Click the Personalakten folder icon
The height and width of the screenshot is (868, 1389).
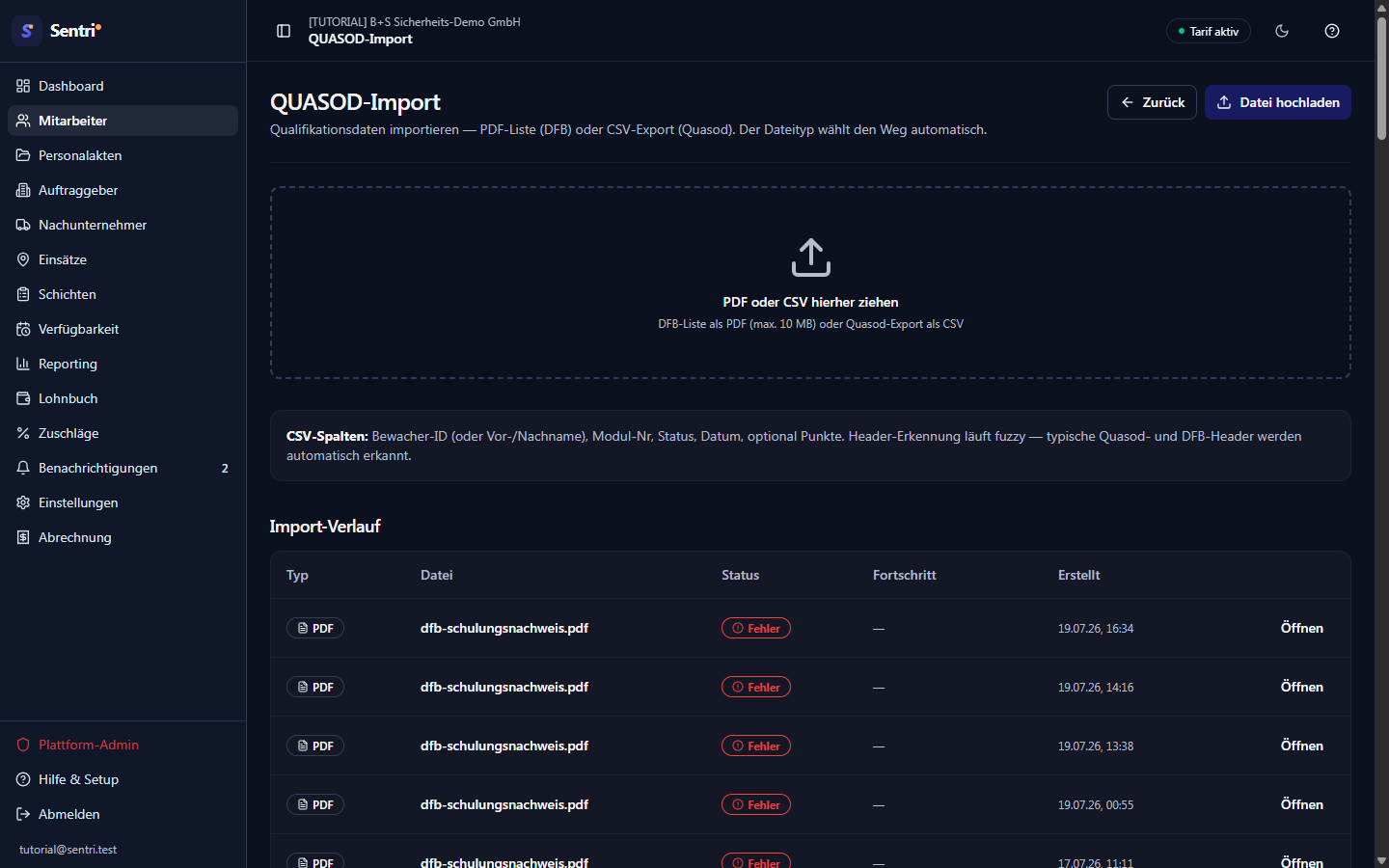(x=23, y=155)
